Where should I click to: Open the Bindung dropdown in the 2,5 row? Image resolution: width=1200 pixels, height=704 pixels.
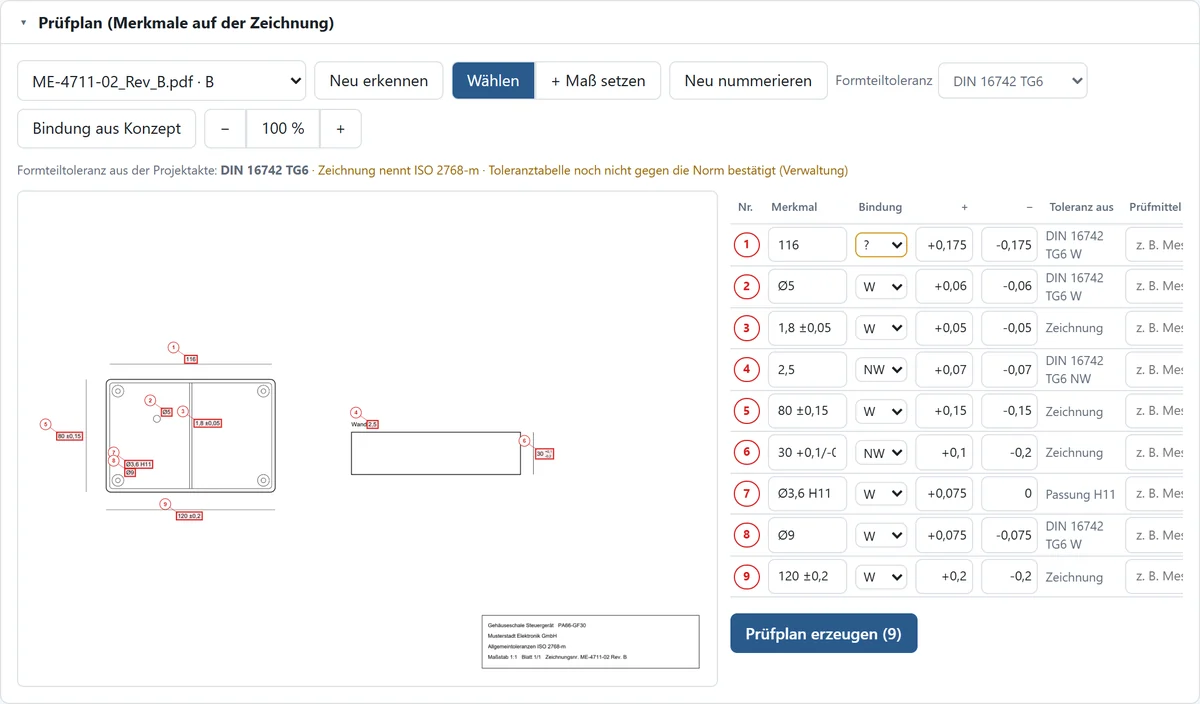[x=881, y=370]
